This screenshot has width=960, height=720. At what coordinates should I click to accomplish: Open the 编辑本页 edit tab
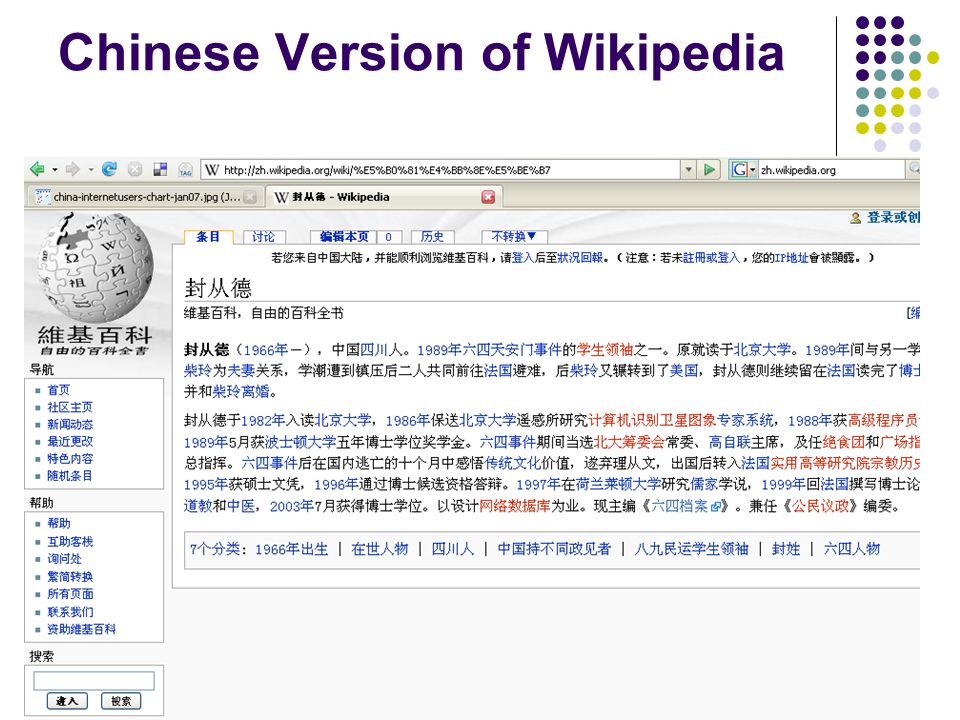344,236
